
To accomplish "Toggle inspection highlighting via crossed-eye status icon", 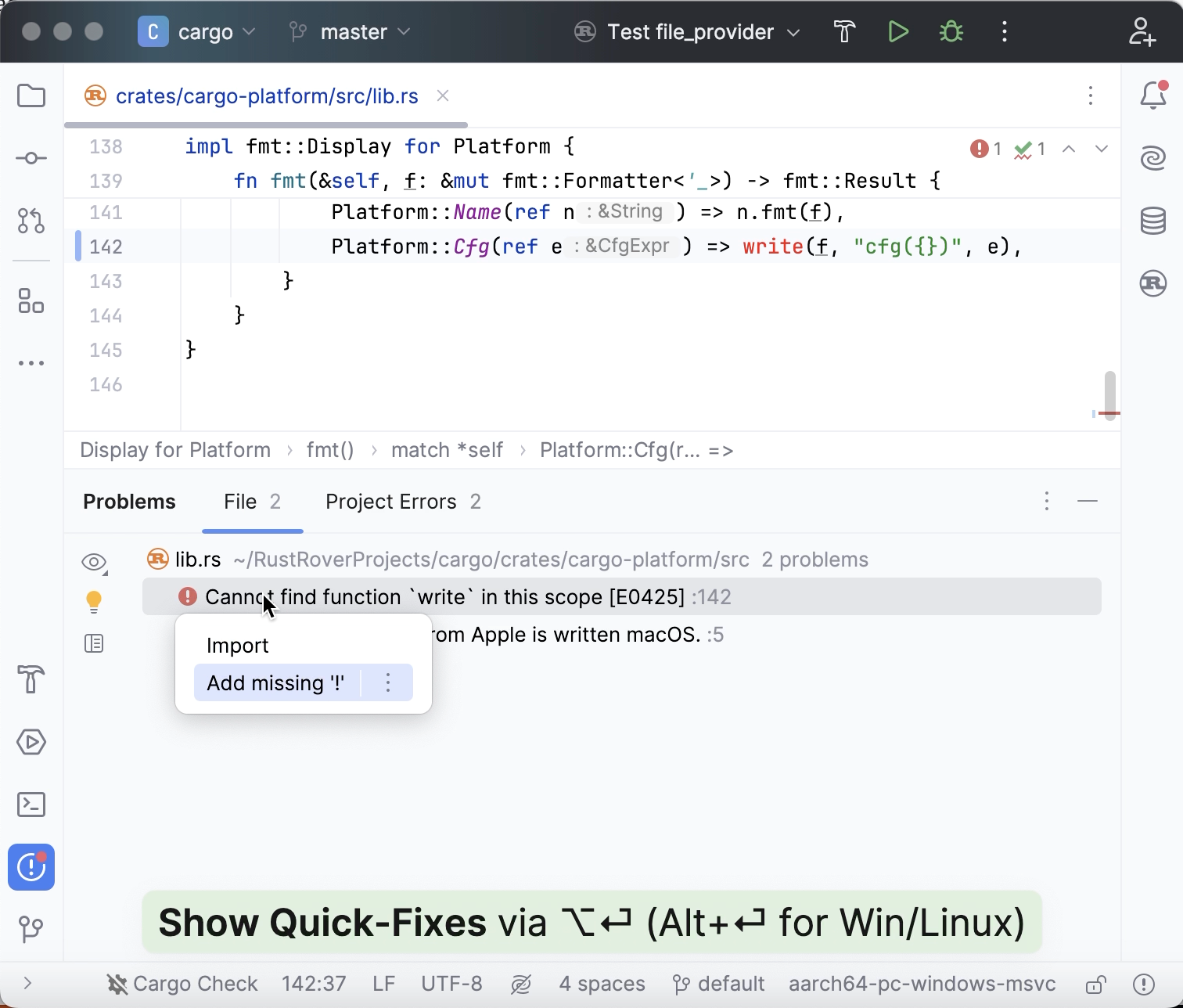I will [x=521, y=984].
